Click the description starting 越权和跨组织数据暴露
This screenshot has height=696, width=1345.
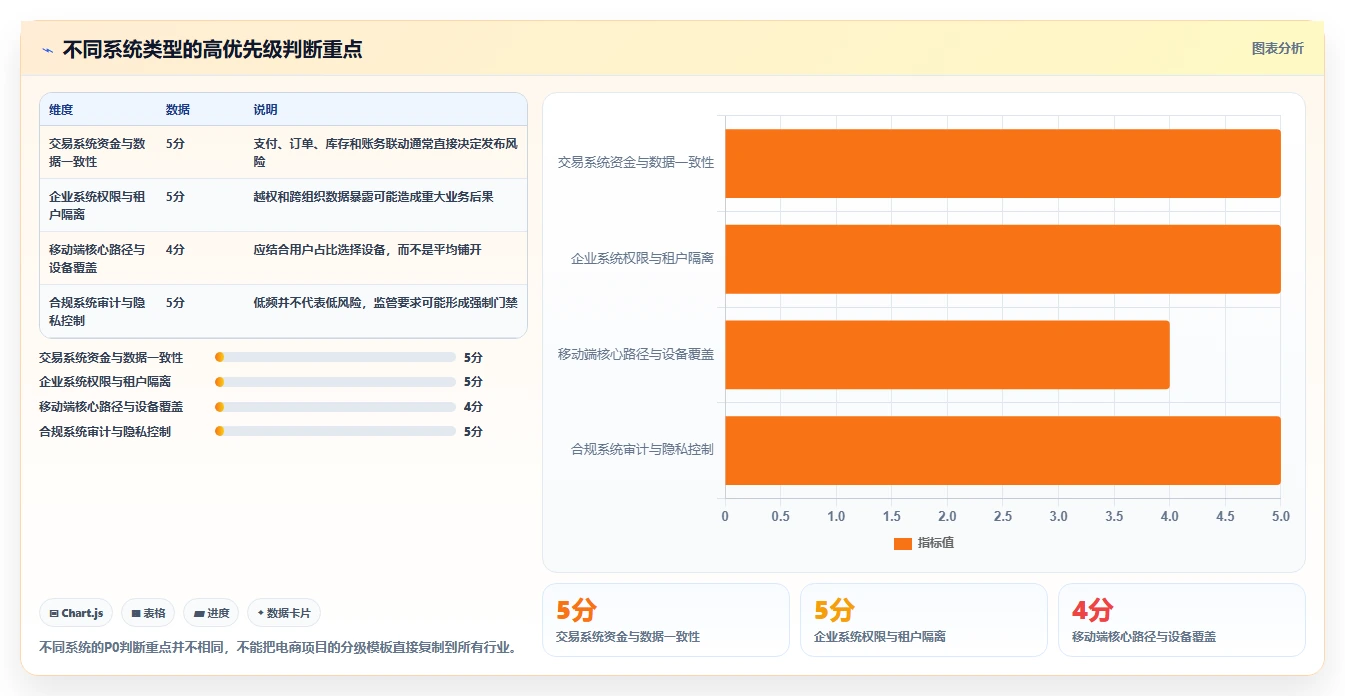(x=373, y=197)
